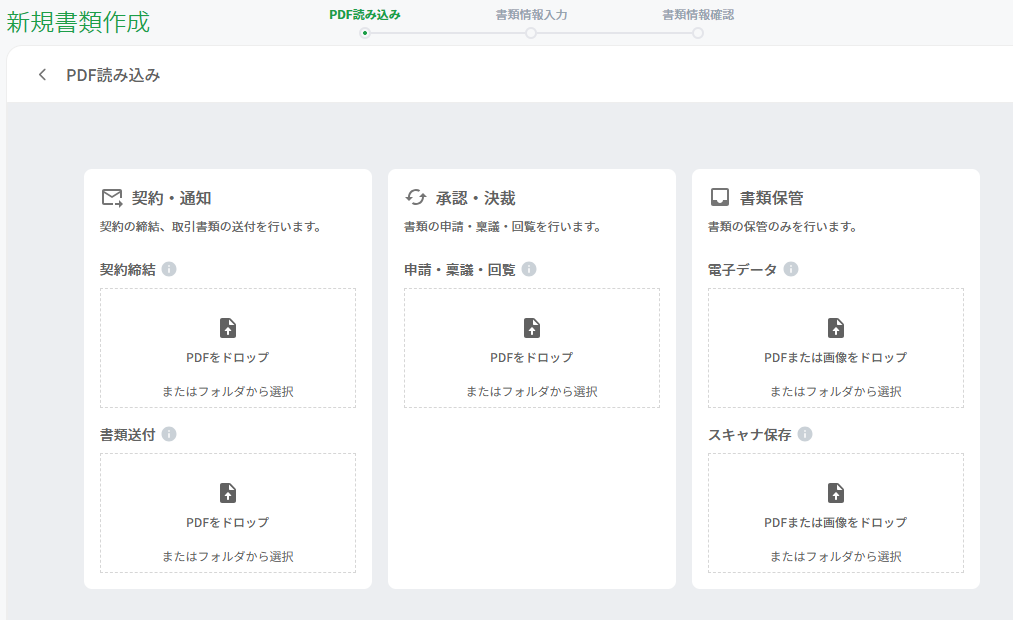Click the 契約・通知 card heading
Image resolution: width=1013 pixels, height=620 pixels.
(172, 198)
